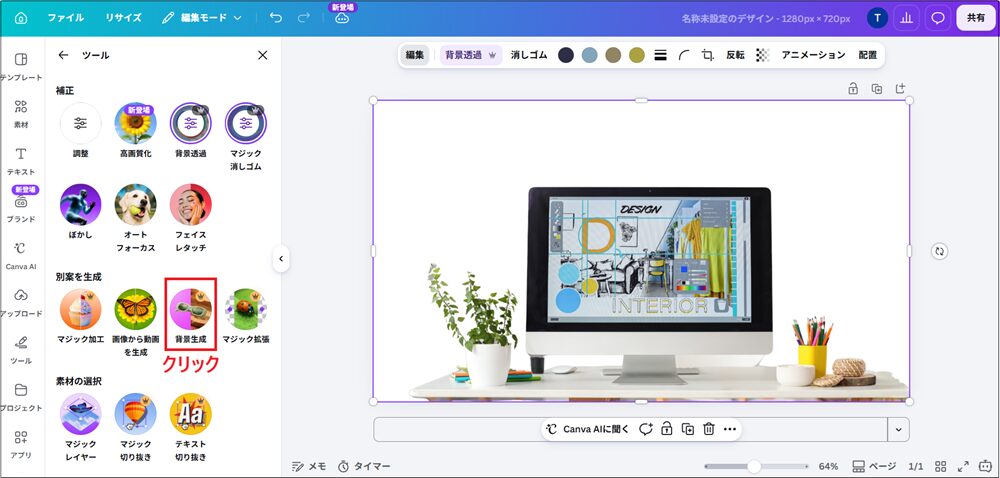1000x478 pixels.
Task: Pick the light blue color swatch
Action: click(x=589, y=55)
